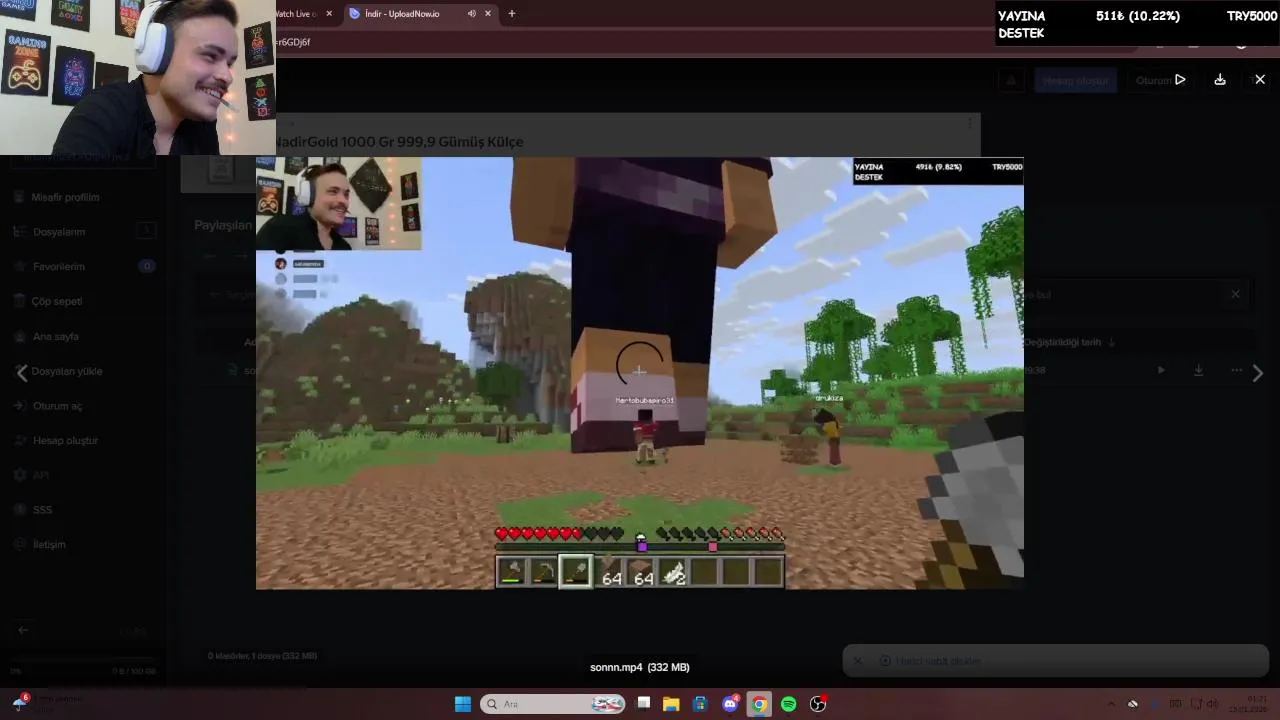This screenshot has width=1280, height=720.
Task: Close the Watch Live tab
Action: [329, 14]
